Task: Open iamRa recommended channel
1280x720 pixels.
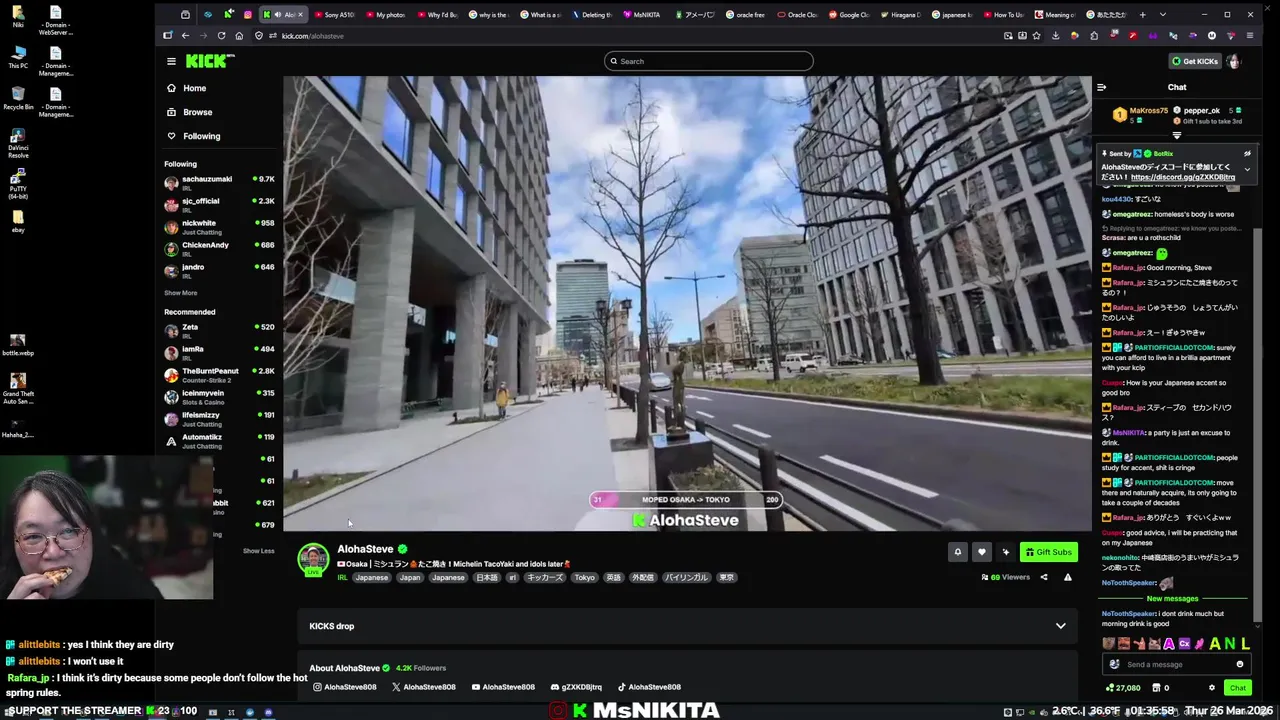Action: click(x=219, y=353)
